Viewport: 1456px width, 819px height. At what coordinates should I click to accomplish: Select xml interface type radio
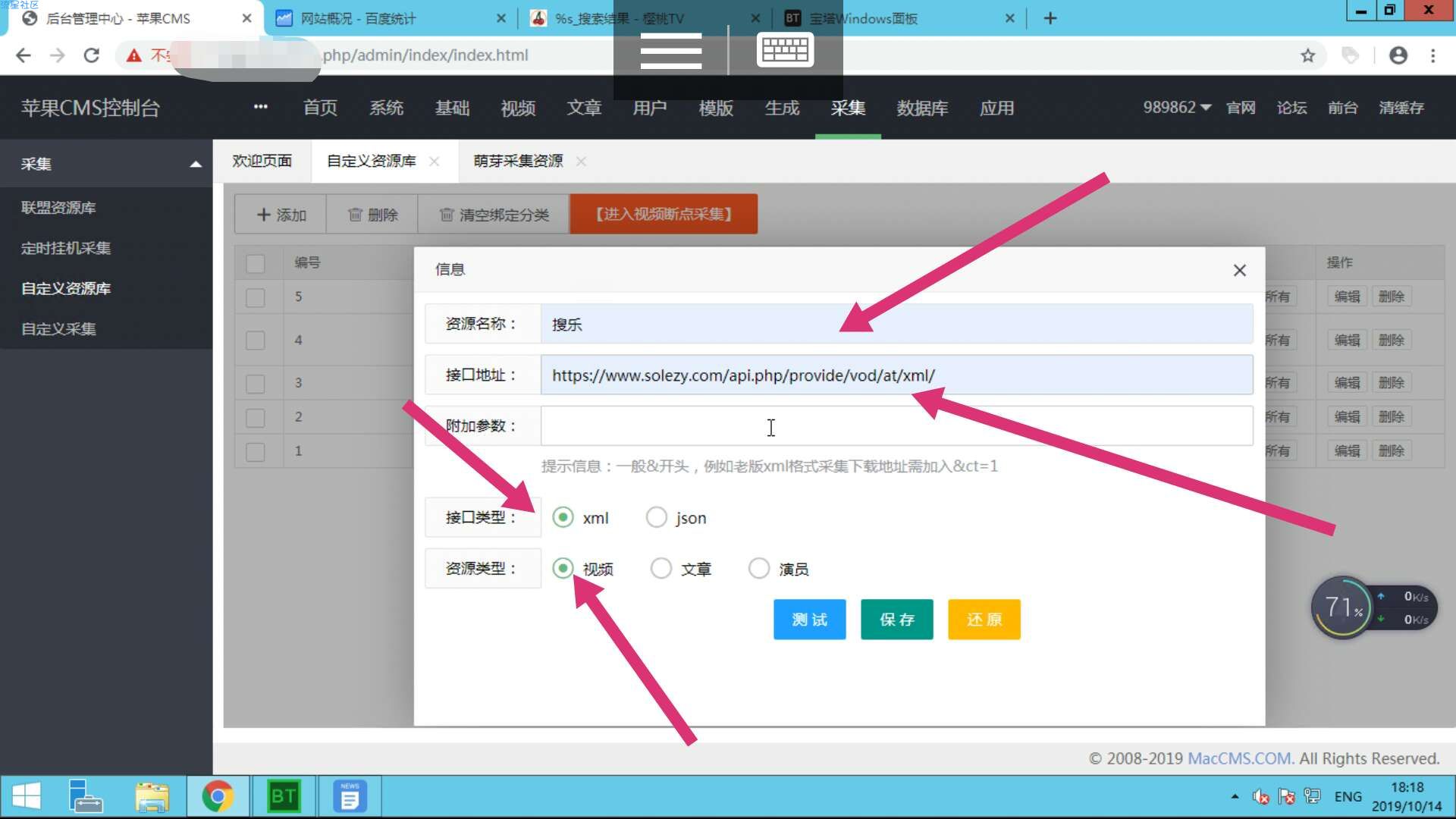pyautogui.click(x=563, y=517)
